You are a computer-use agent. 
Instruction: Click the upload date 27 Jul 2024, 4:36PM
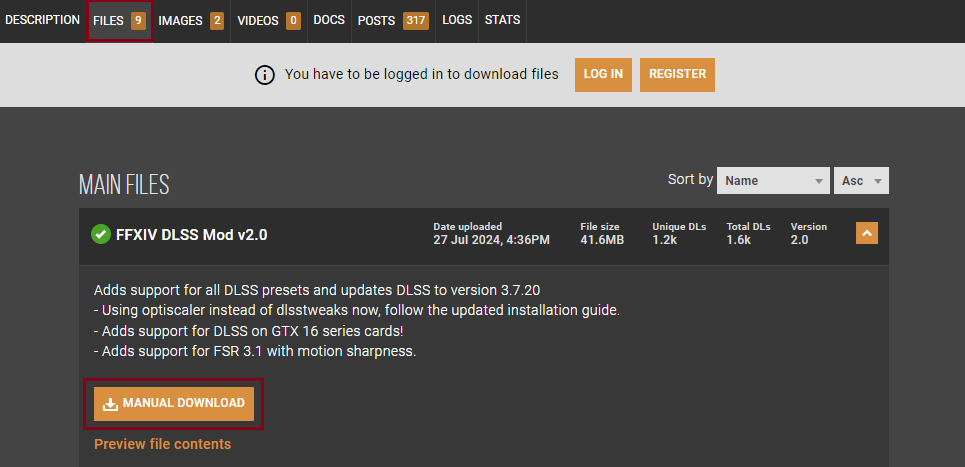point(492,240)
